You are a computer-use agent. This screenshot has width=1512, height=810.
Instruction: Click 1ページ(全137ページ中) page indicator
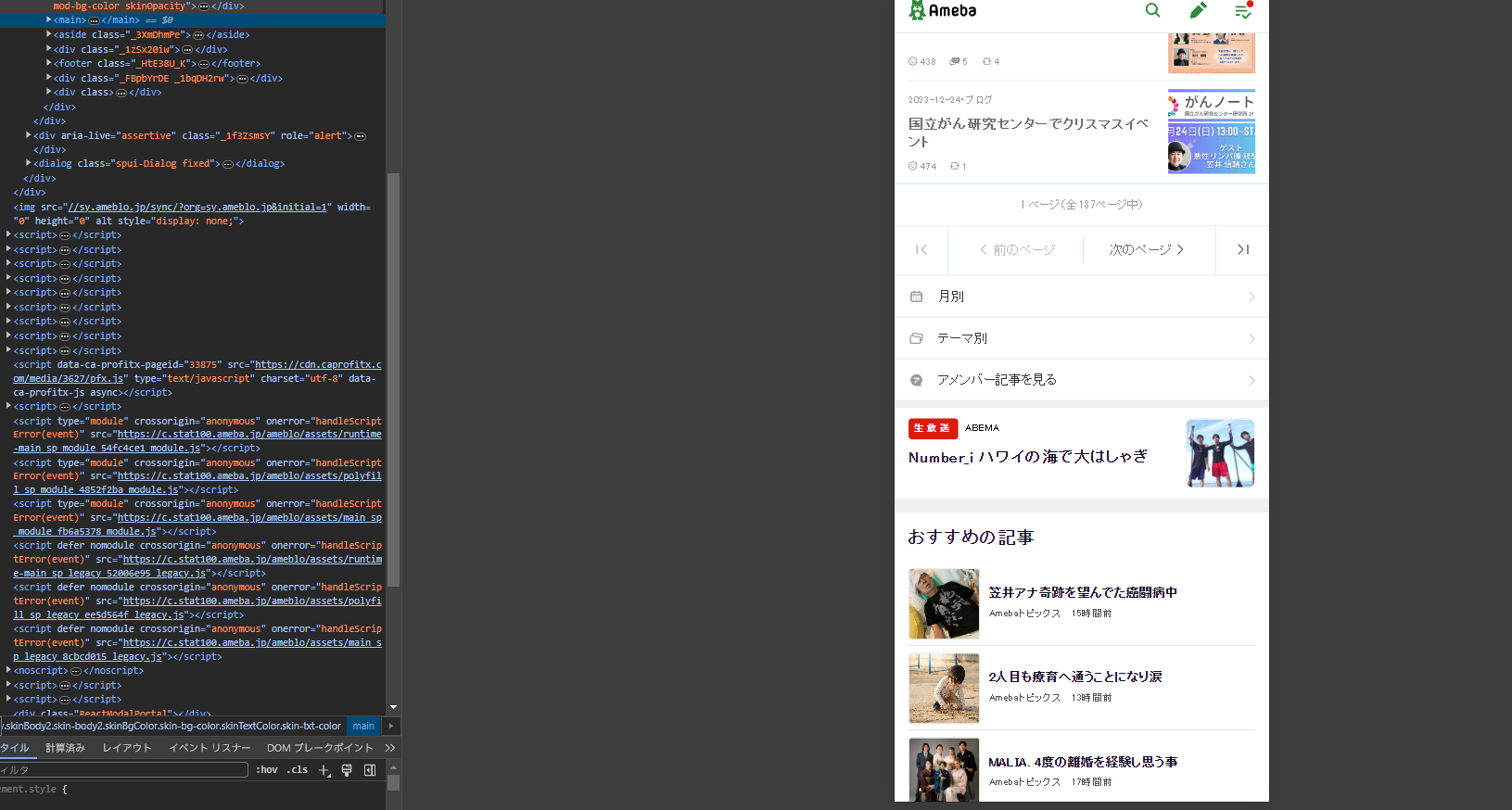tap(1082, 205)
